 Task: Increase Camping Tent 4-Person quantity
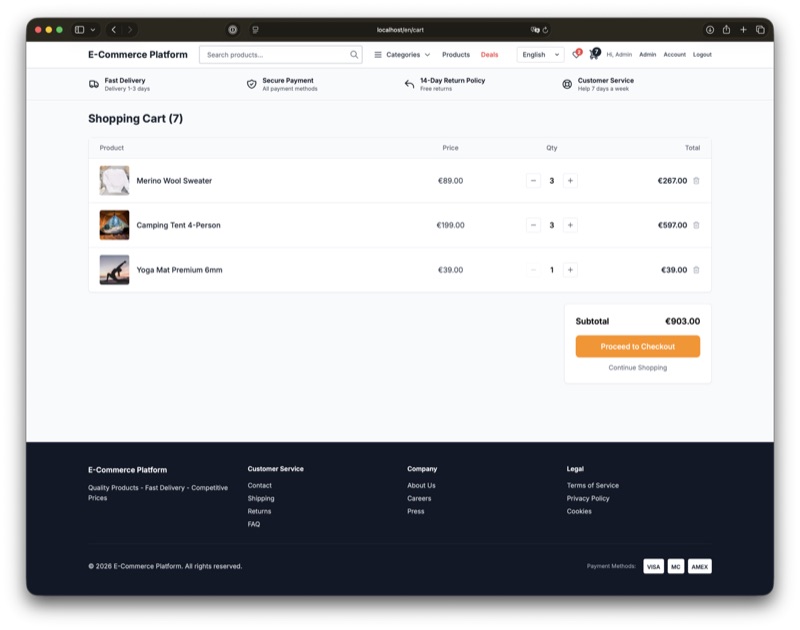tap(570, 225)
